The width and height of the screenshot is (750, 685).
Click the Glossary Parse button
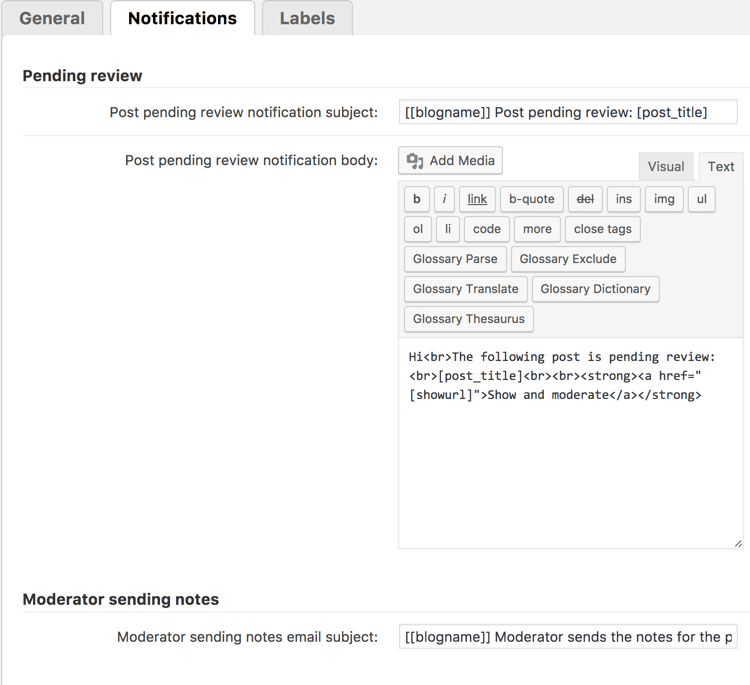(x=455, y=259)
